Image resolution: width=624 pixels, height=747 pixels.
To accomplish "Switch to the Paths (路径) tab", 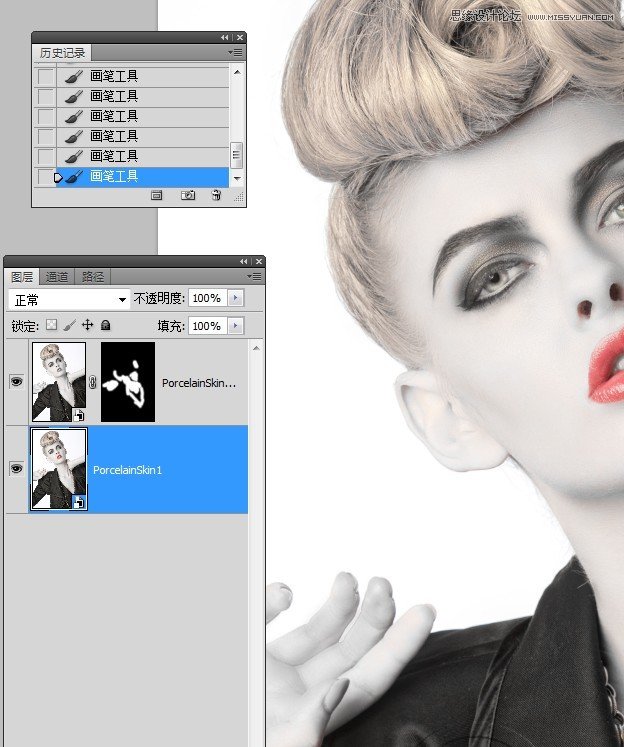I will point(93,277).
